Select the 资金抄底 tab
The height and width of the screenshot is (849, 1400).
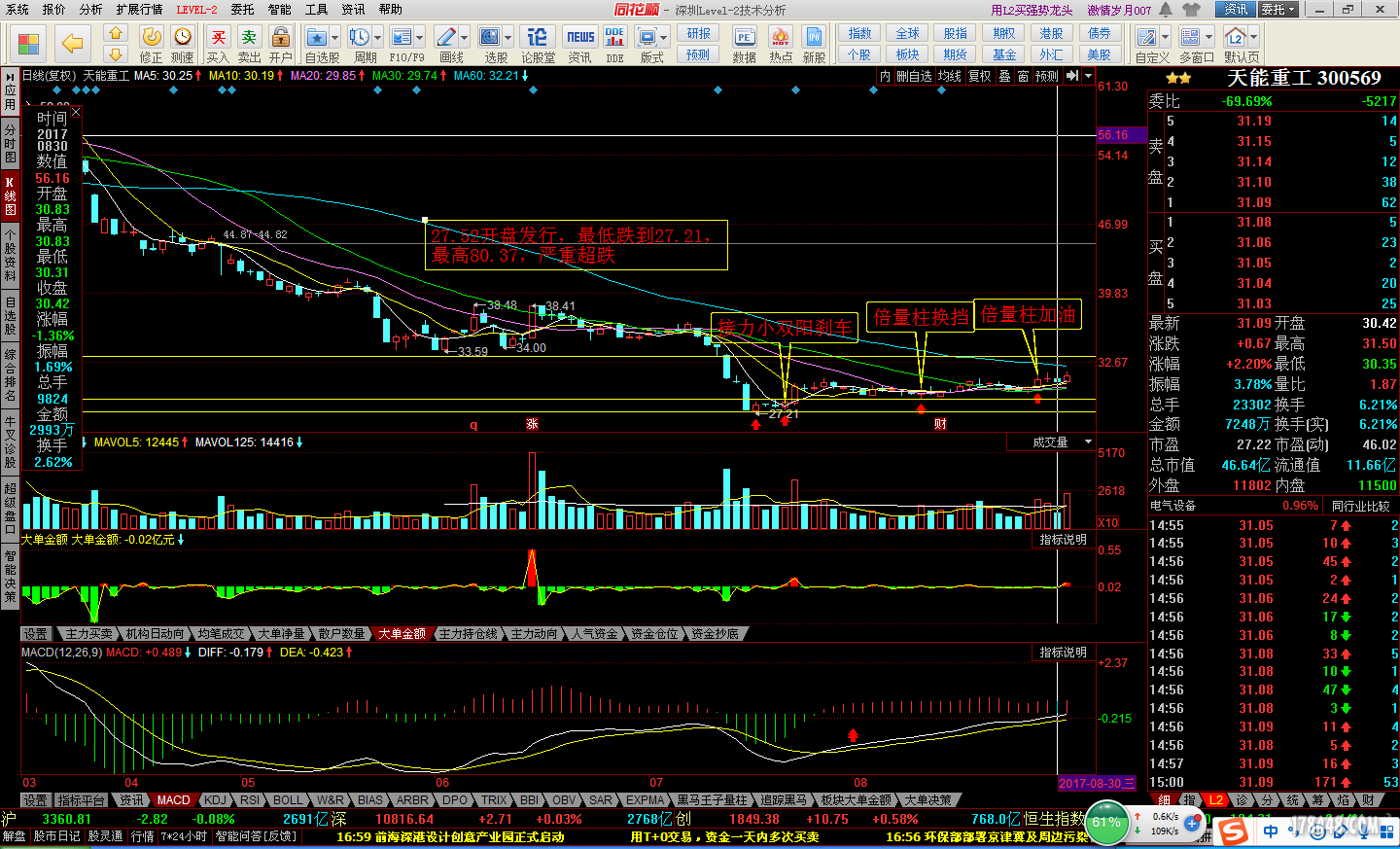pyautogui.click(x=715, y=633)
